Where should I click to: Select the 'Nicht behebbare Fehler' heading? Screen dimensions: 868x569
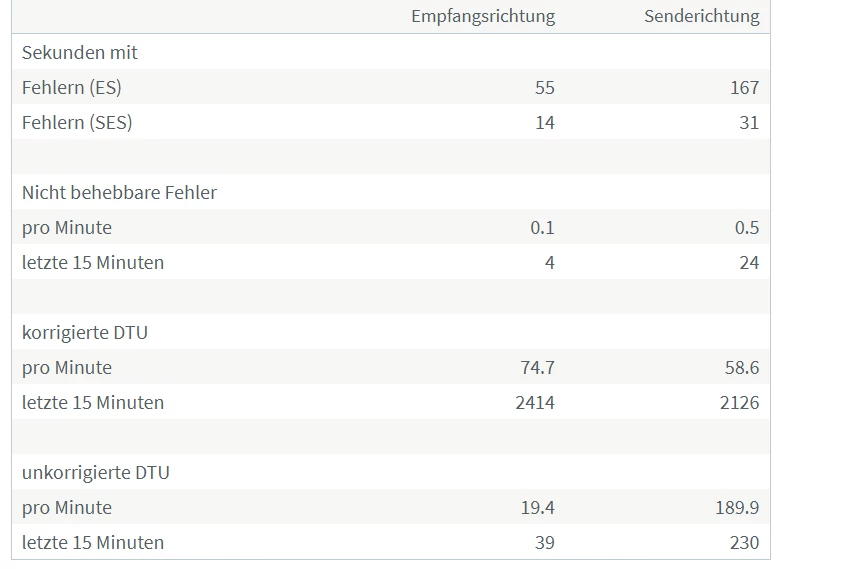[119, 192]
